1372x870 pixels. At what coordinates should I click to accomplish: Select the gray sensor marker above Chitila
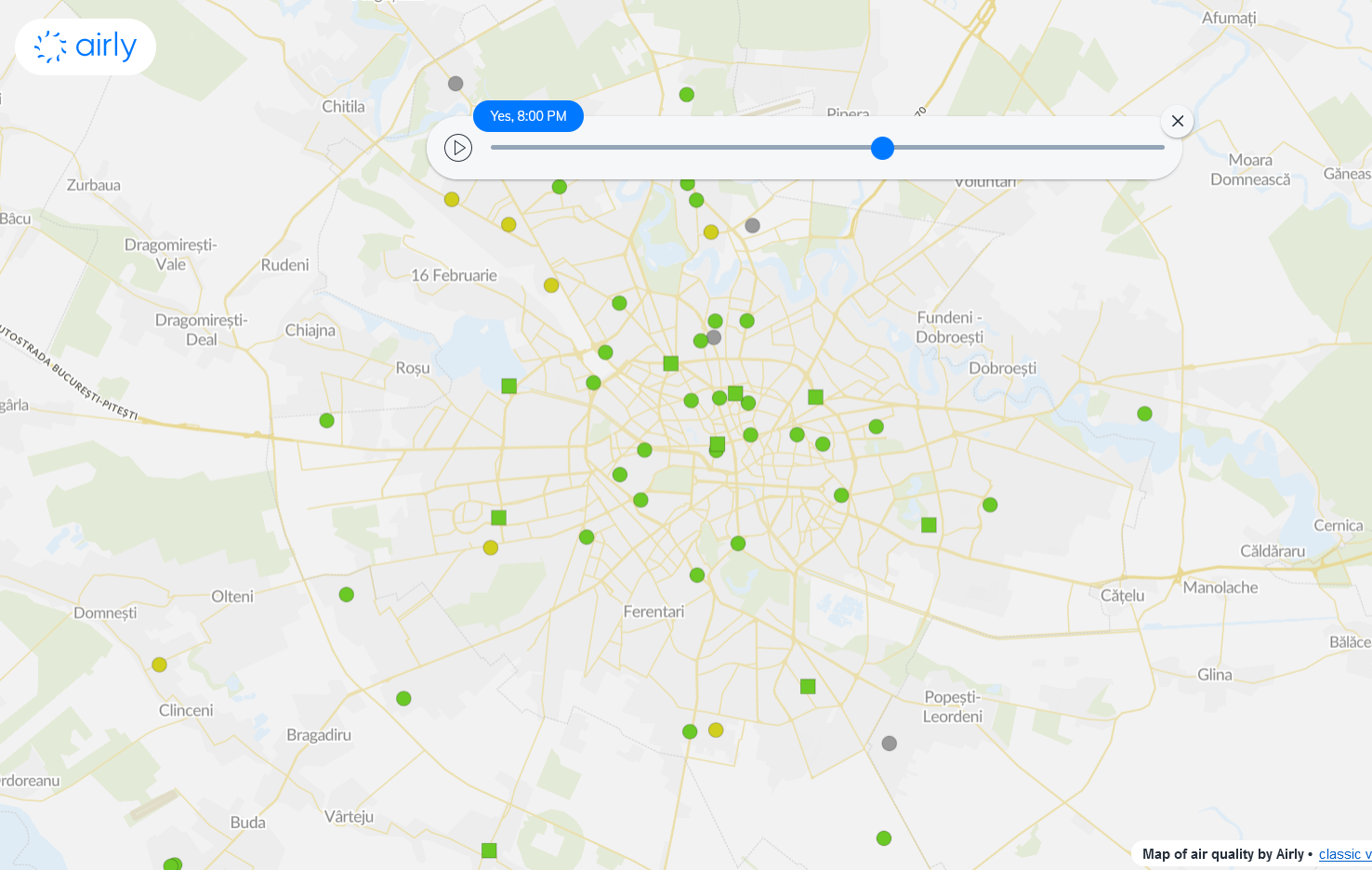(455, 84)
